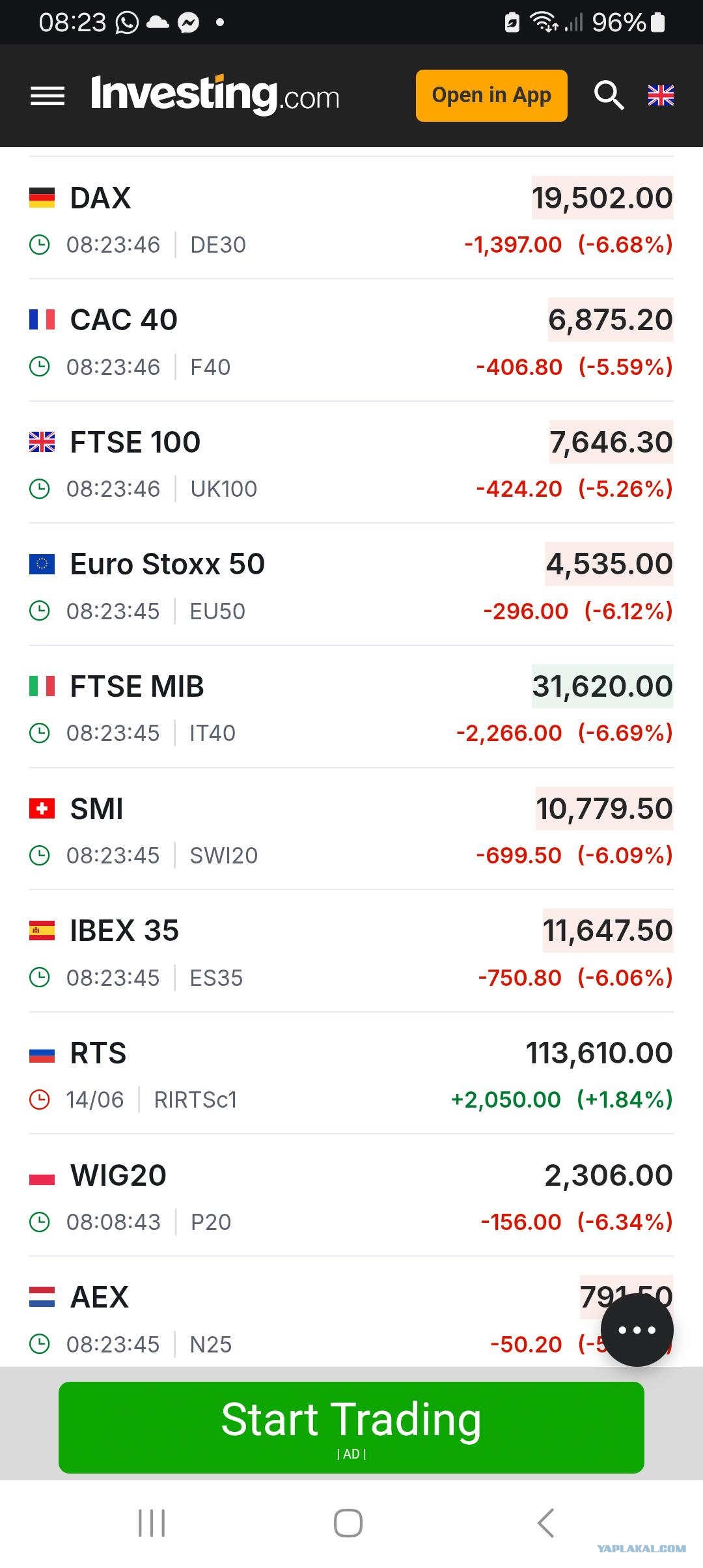This screenshot has height=1568, width=703.
Task: Tap the Investing.com logo
Action: point(215,95)
